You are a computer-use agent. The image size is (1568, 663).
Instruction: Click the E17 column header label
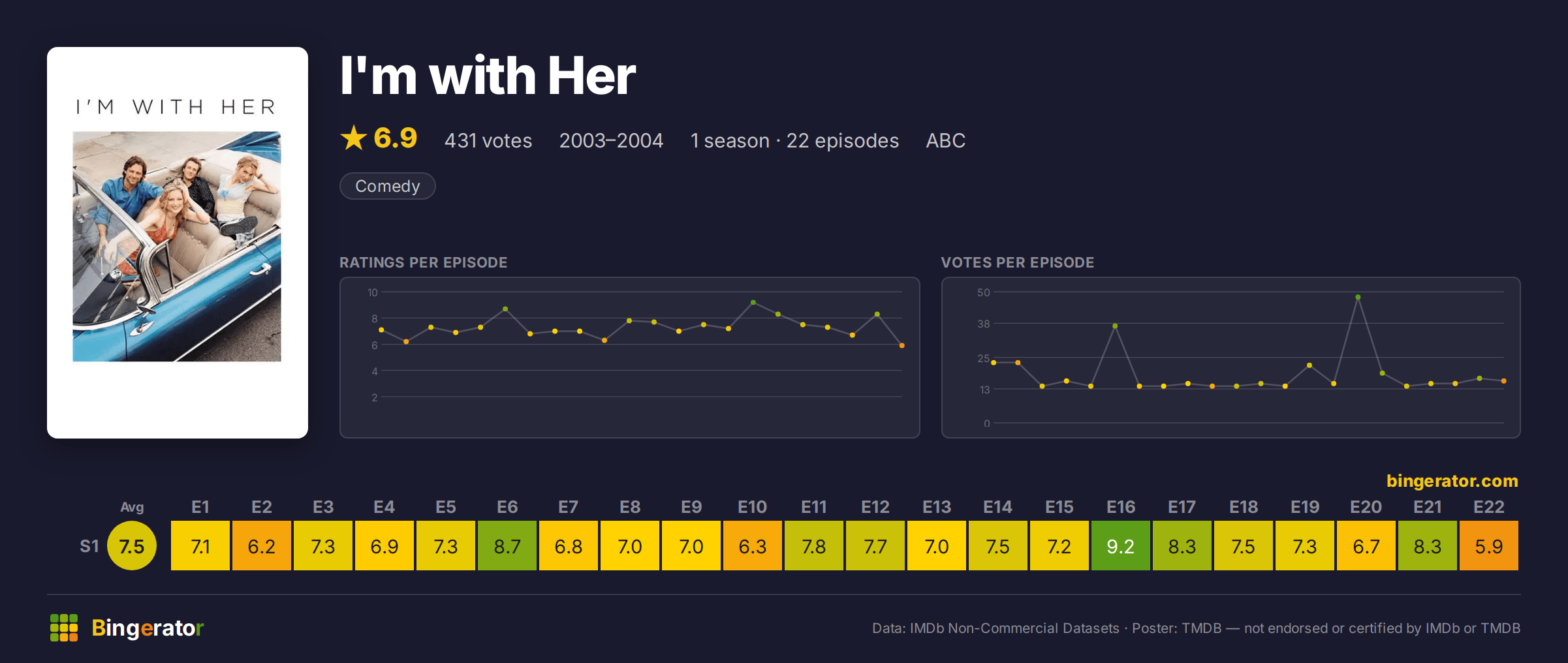(1182, 507)
